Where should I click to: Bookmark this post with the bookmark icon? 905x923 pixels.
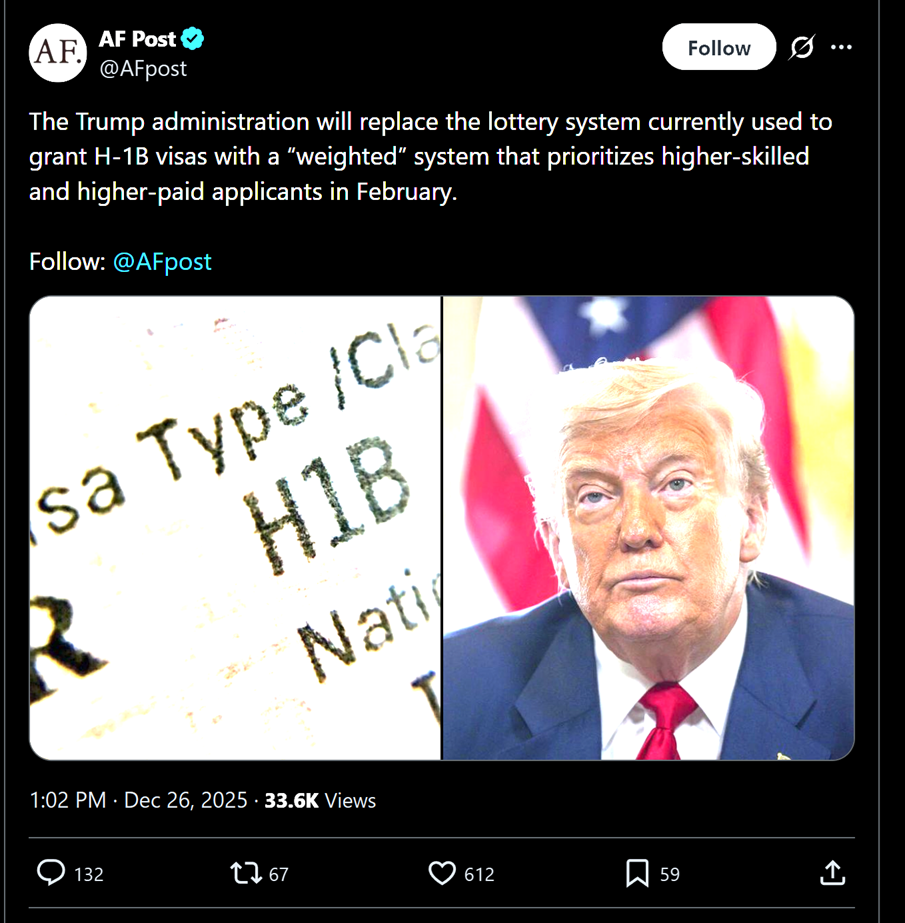637,873
